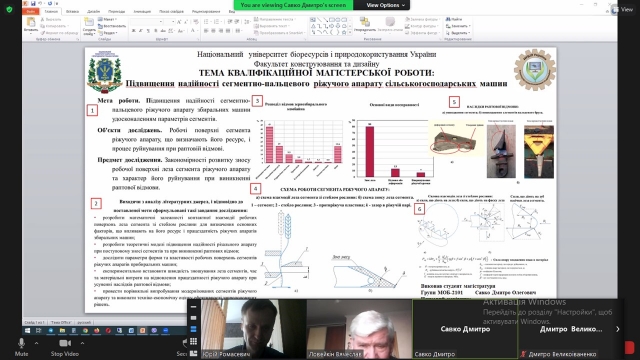This screenshot has width=640, height=360.
Task: Open the Переходы ribbon tab
Action: 117,11
